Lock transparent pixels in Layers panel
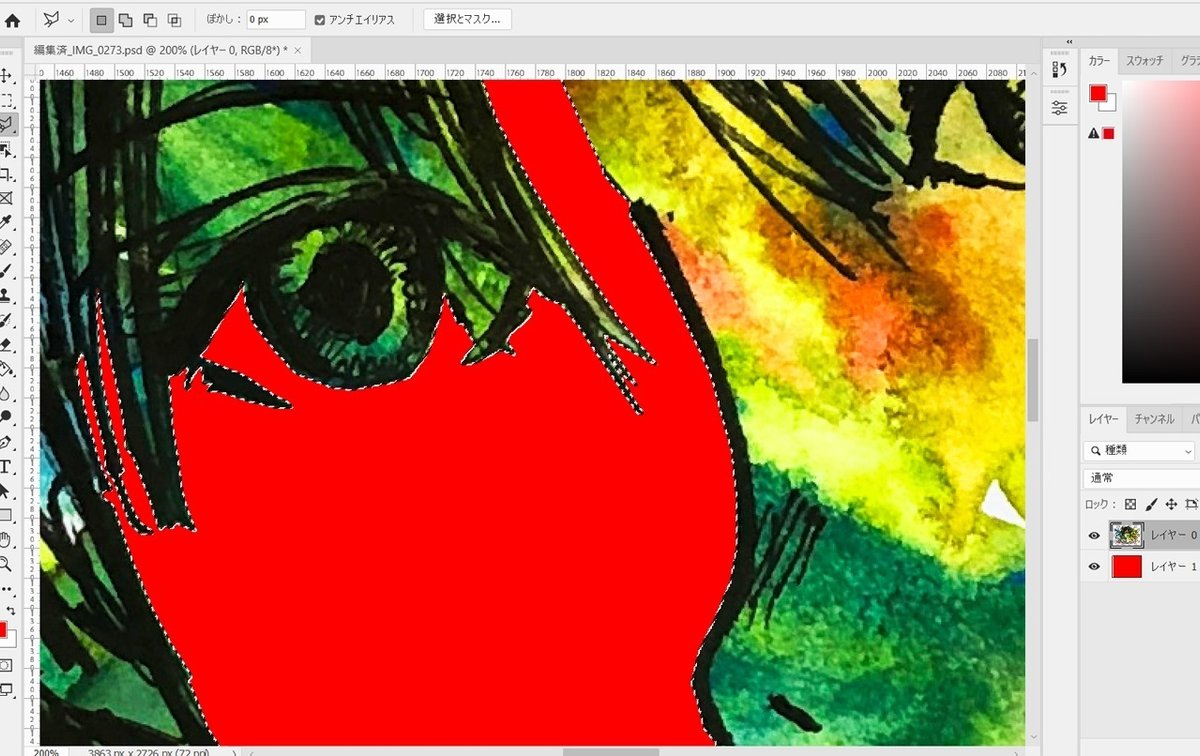The image size is (1200, 756). (x=1130, y=504)
